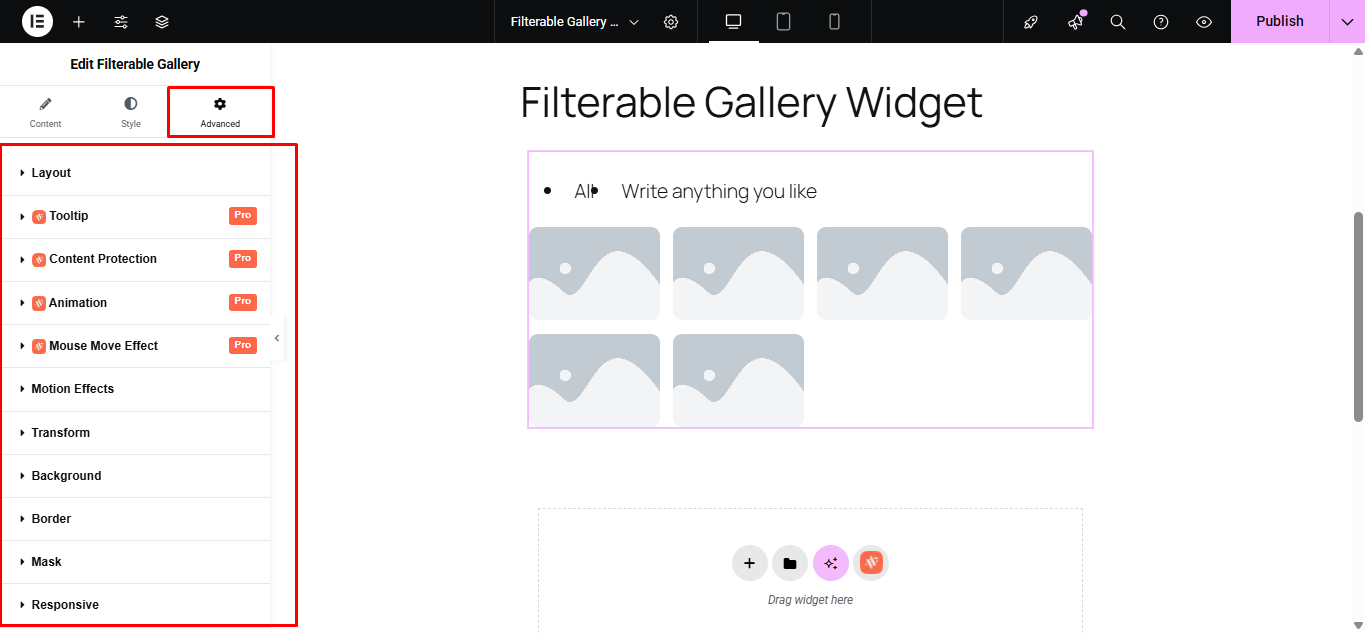Switch to the Content tab
1365x633 pixels.
pos(45,112)
